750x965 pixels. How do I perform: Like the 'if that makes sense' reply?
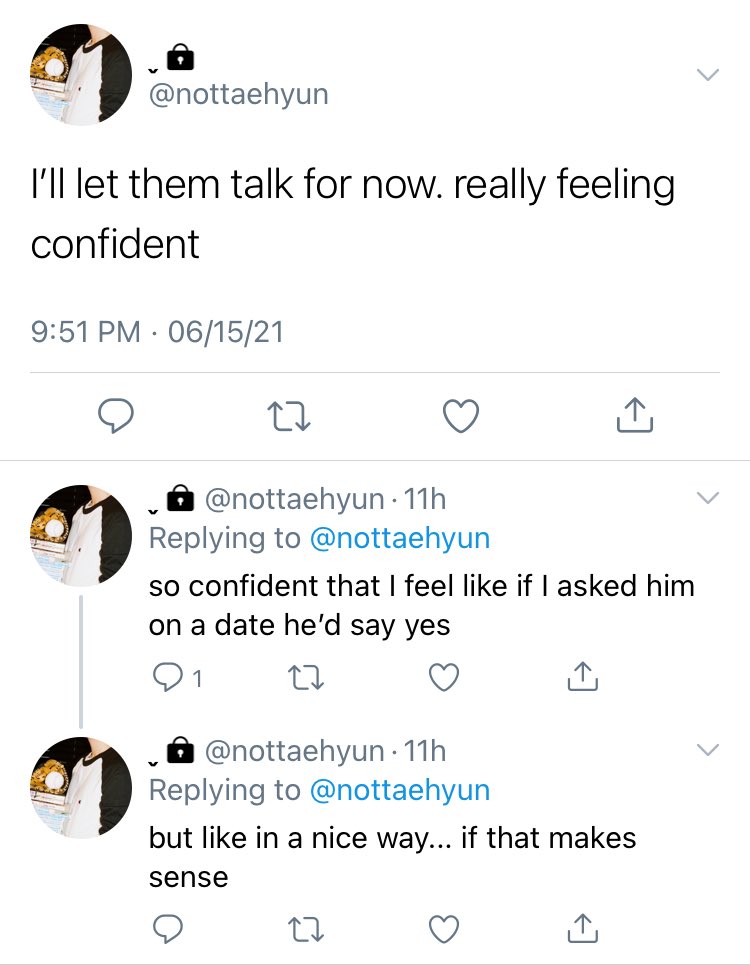click(444, 929)
